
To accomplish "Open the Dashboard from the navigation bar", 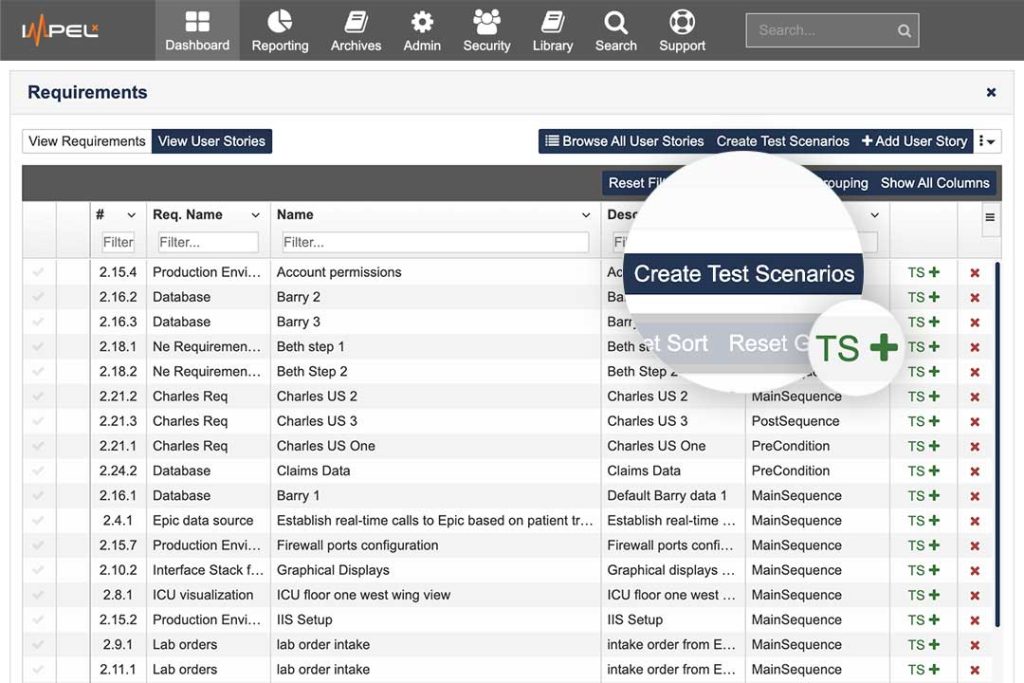I will 197,30.
